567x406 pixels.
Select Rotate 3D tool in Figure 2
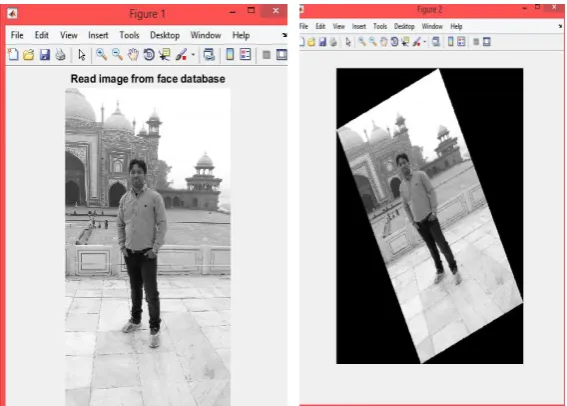395,42
